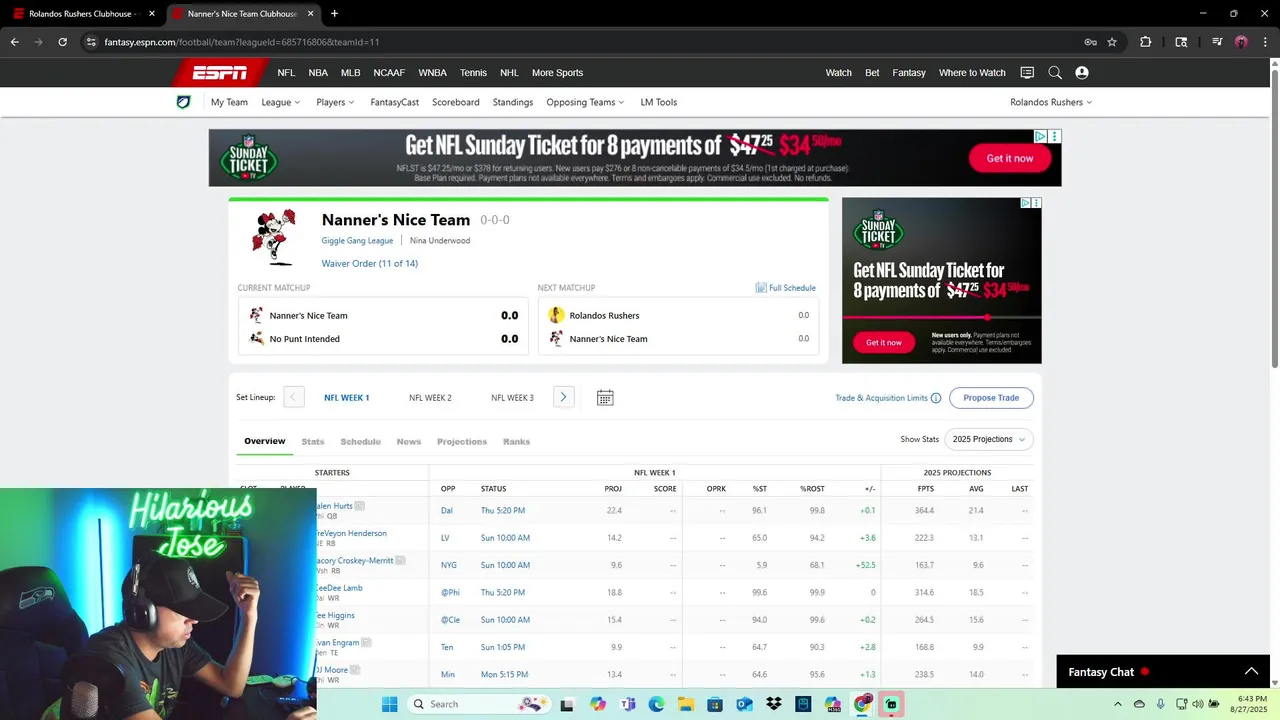Open a new browser tab
Image resolution: width=1280 pixels, height=720 pixels.
tap(334, 14)
